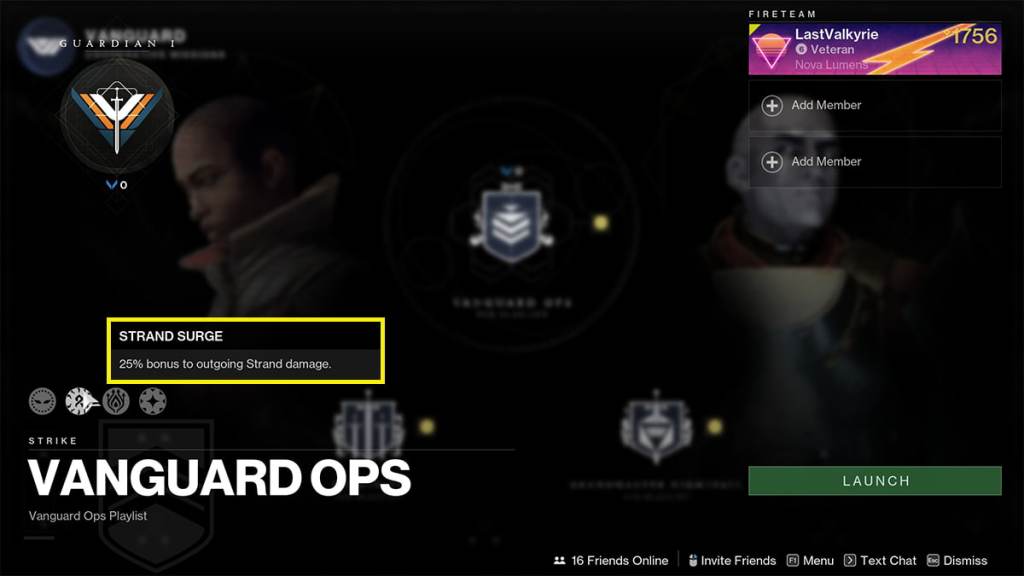Open the Menu option in footer

[x=810, y=560]
